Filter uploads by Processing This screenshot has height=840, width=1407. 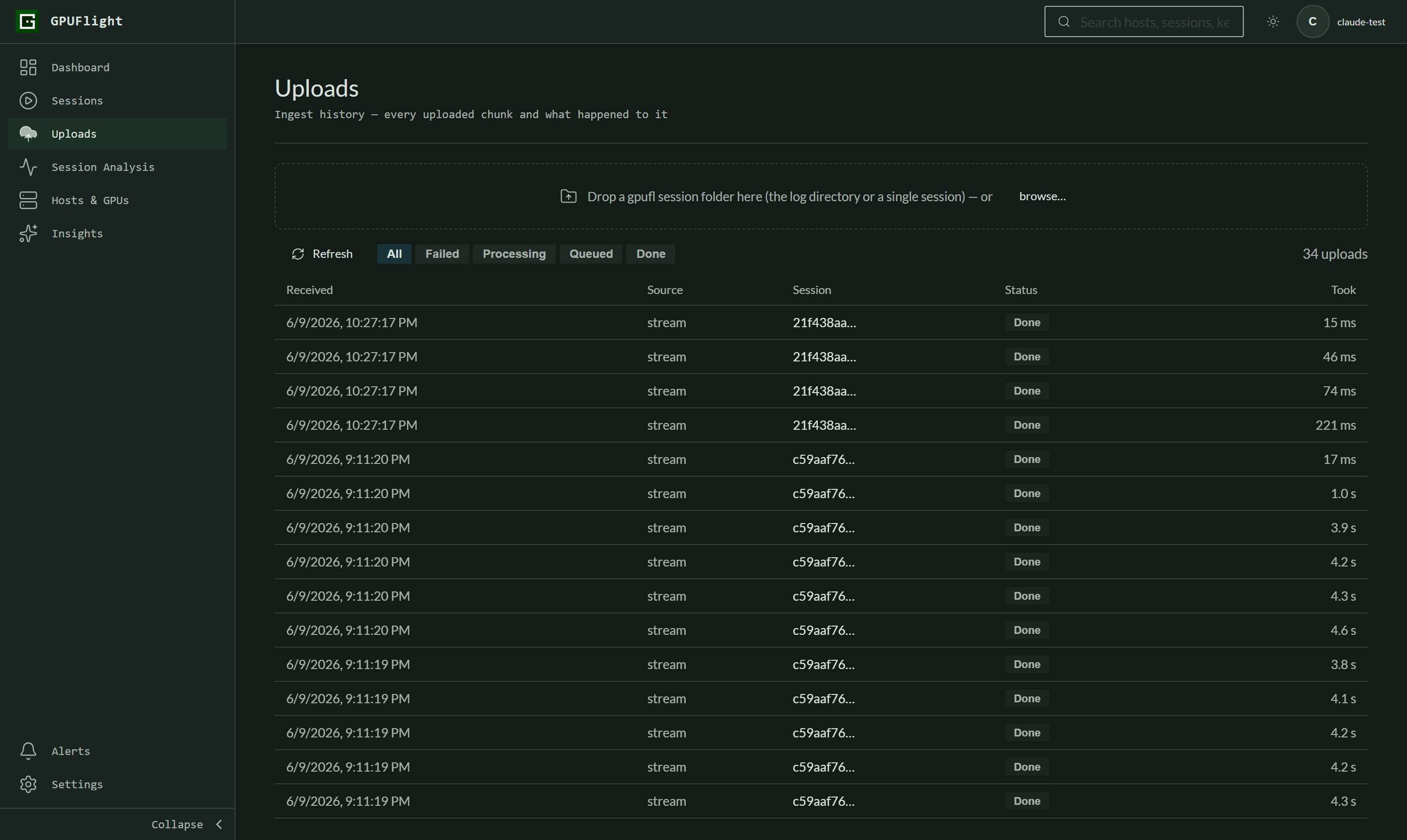[514, 254]
